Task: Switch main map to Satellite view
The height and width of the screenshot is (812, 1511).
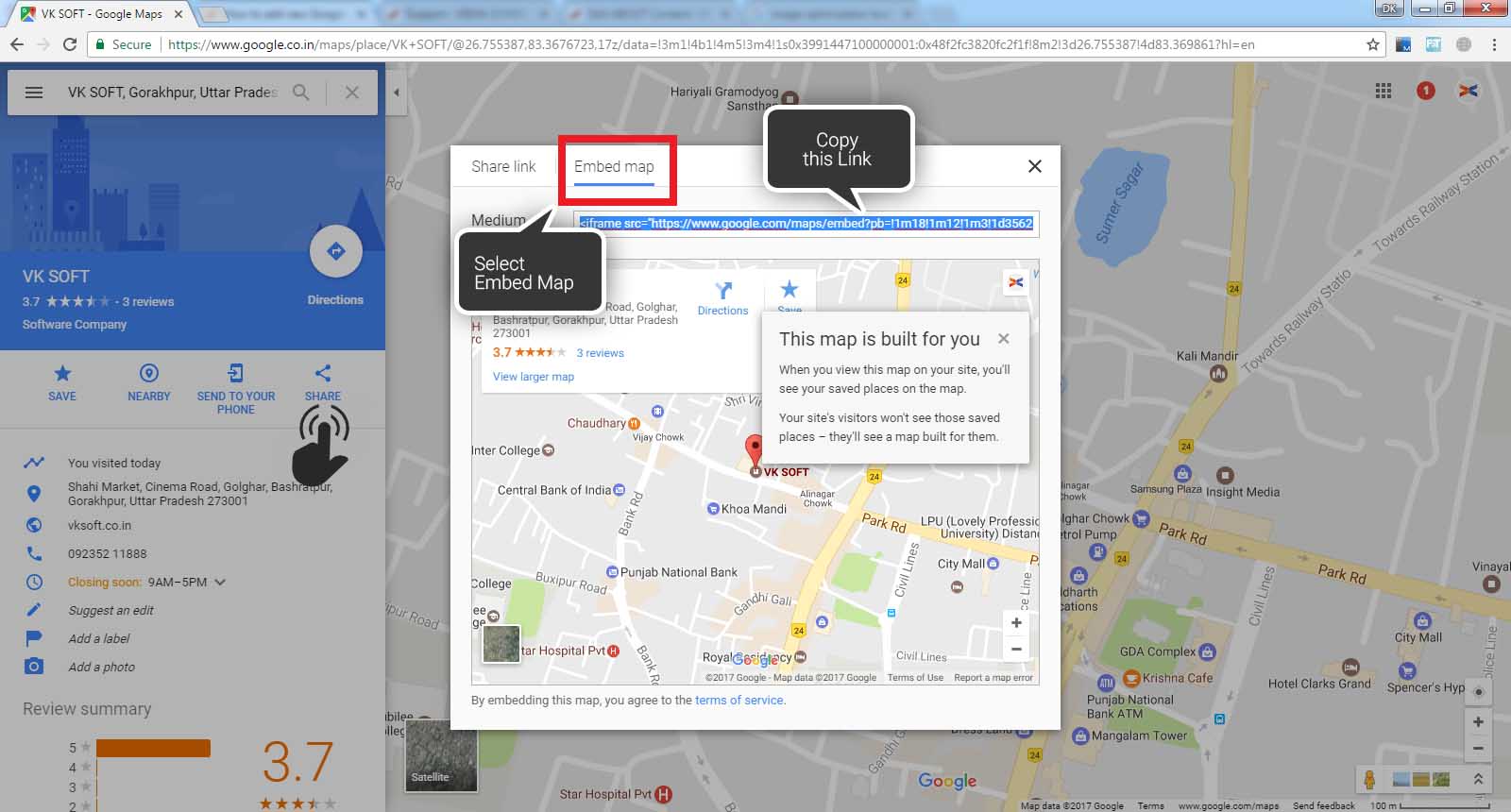Action: tap(442, 755)
